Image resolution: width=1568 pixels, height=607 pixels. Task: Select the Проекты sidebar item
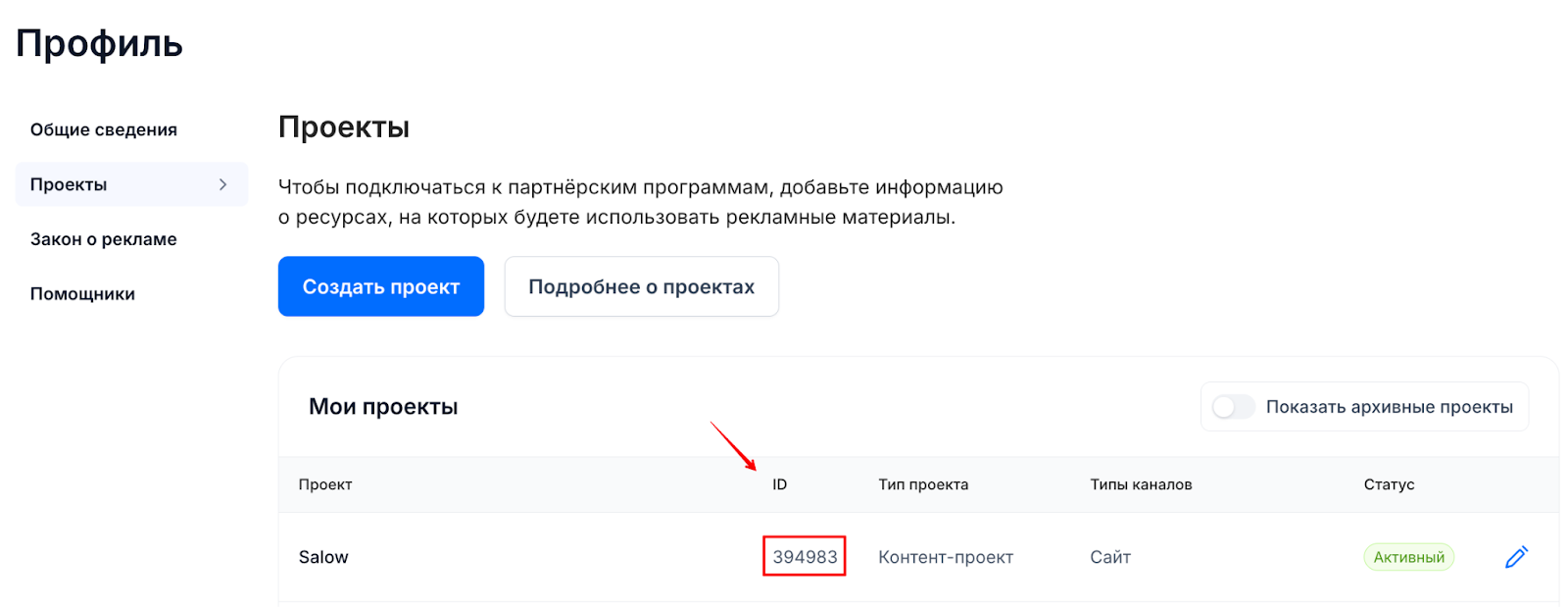pyautogui.click(x=69, y=184)
